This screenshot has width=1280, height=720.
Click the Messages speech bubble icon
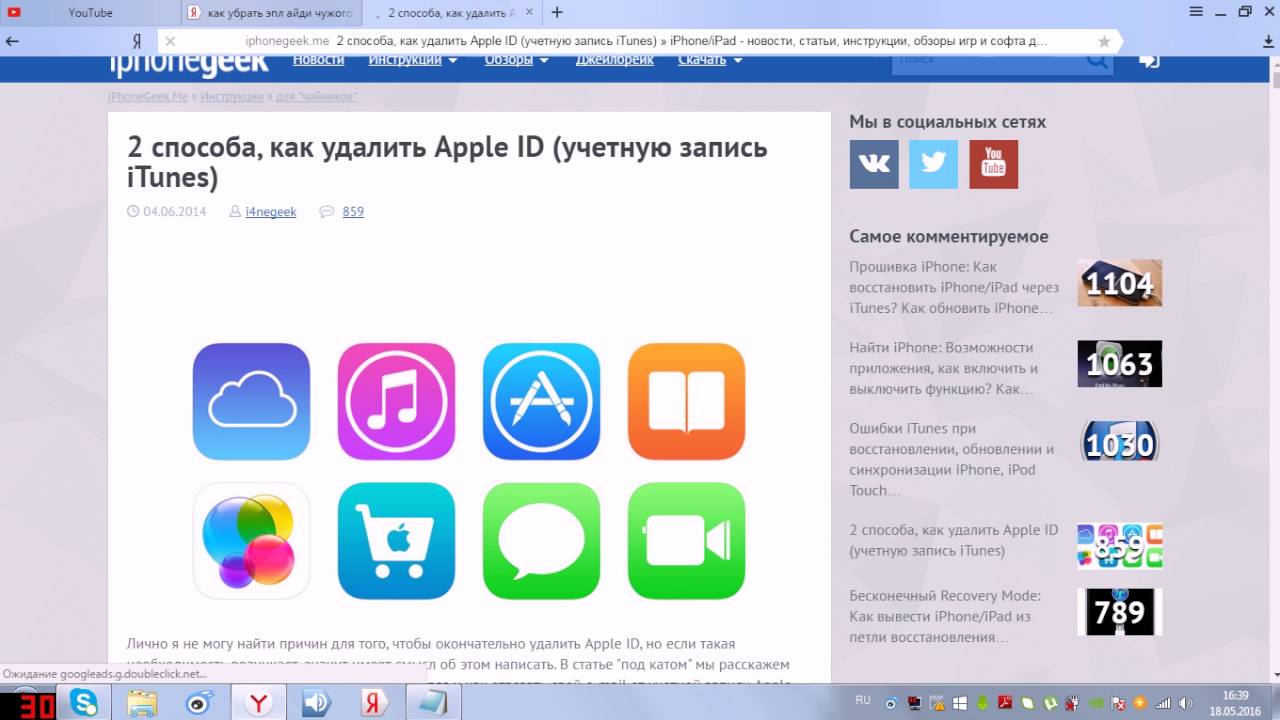541,541
